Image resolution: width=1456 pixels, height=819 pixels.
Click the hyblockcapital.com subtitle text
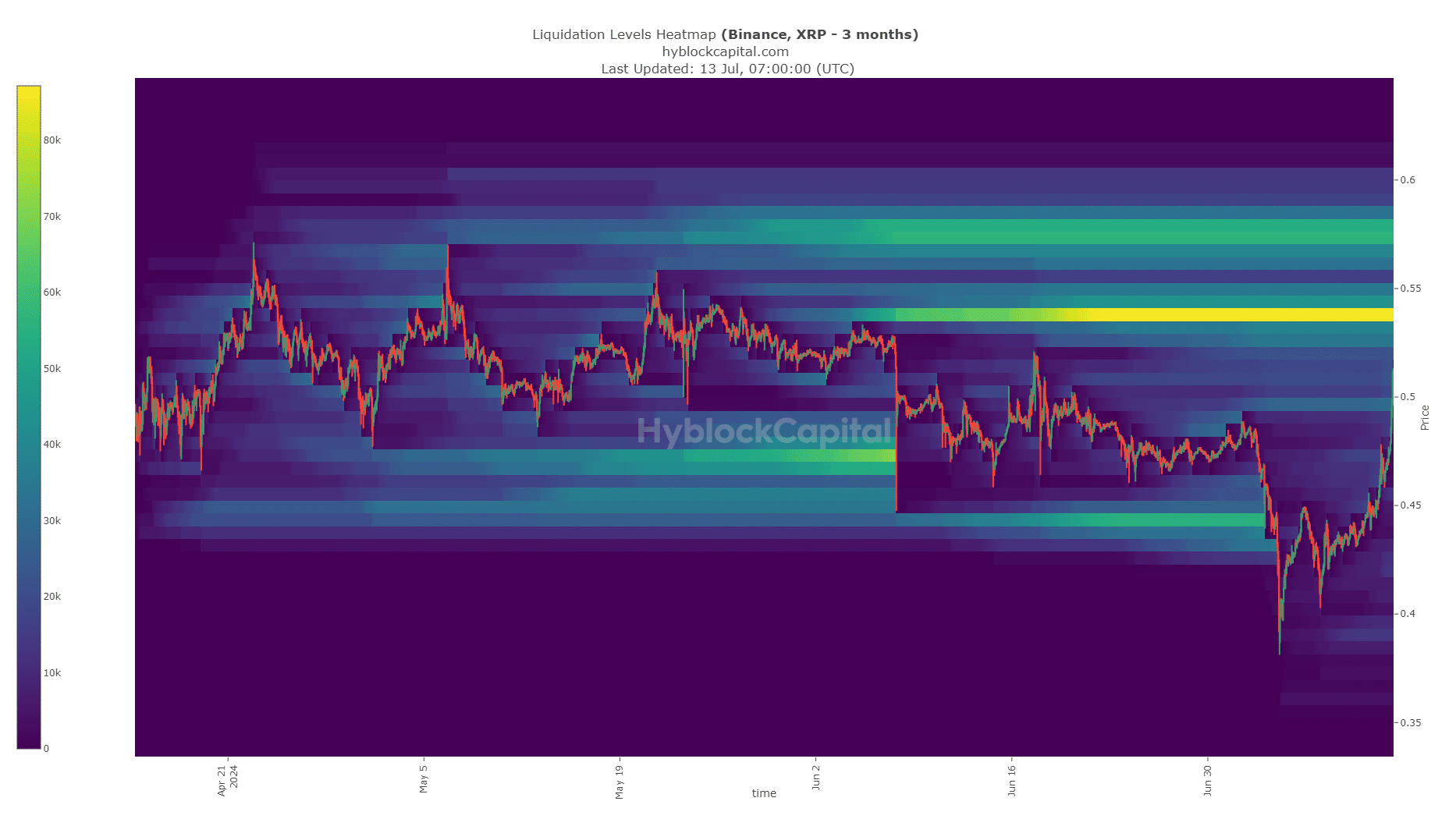pyautogui.click(x=725, y=51)
